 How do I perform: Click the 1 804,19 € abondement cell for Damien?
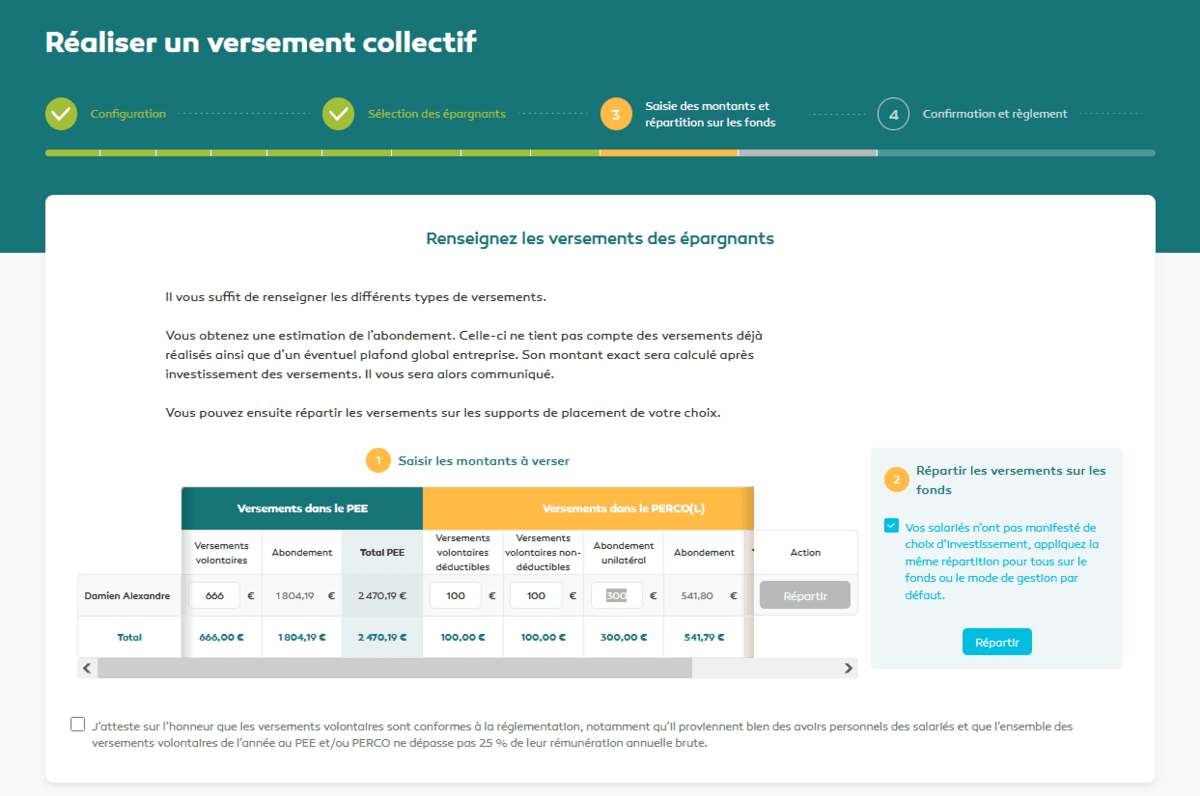click(x=302, y=595)
